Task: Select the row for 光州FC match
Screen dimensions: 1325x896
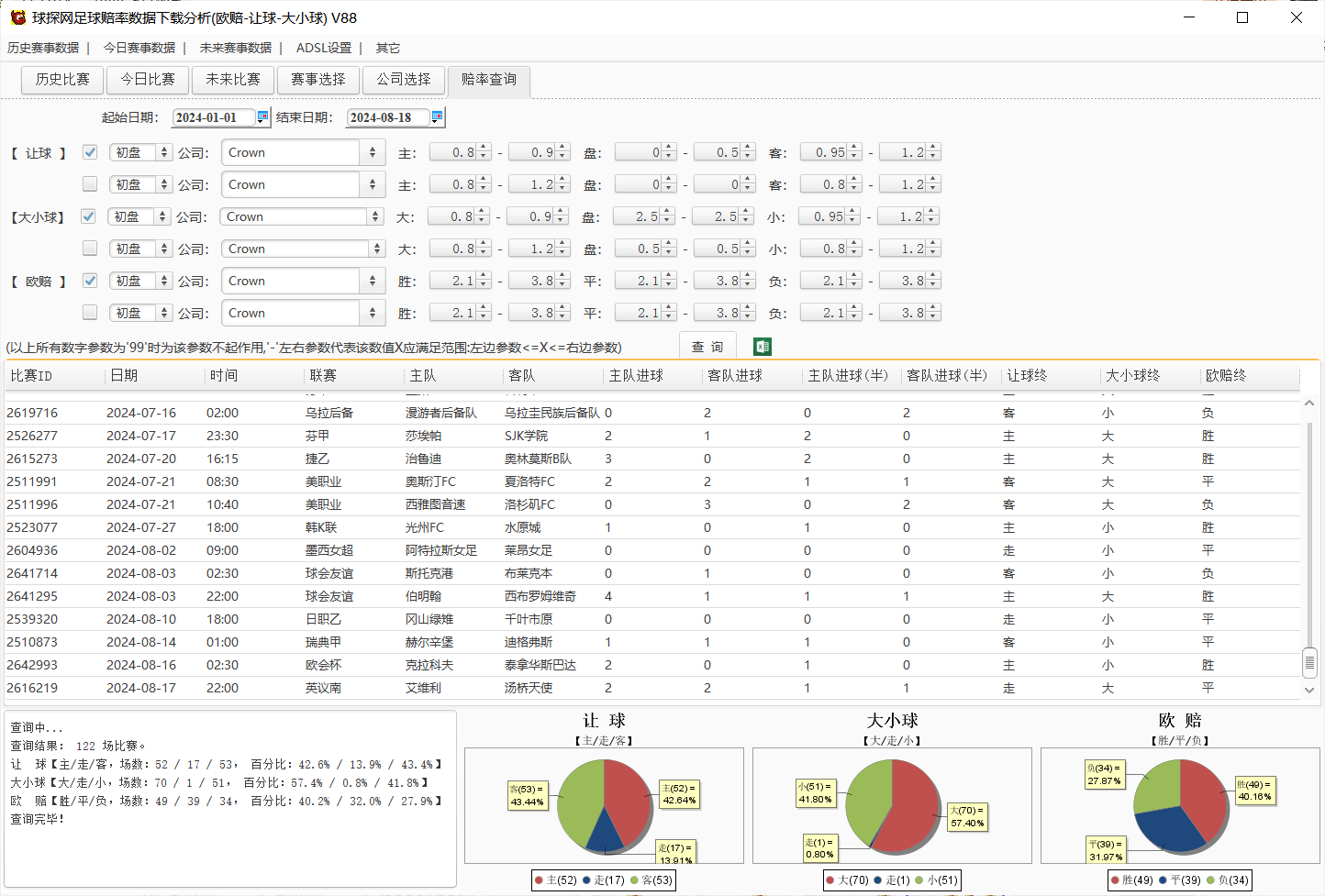Action: 652,527
